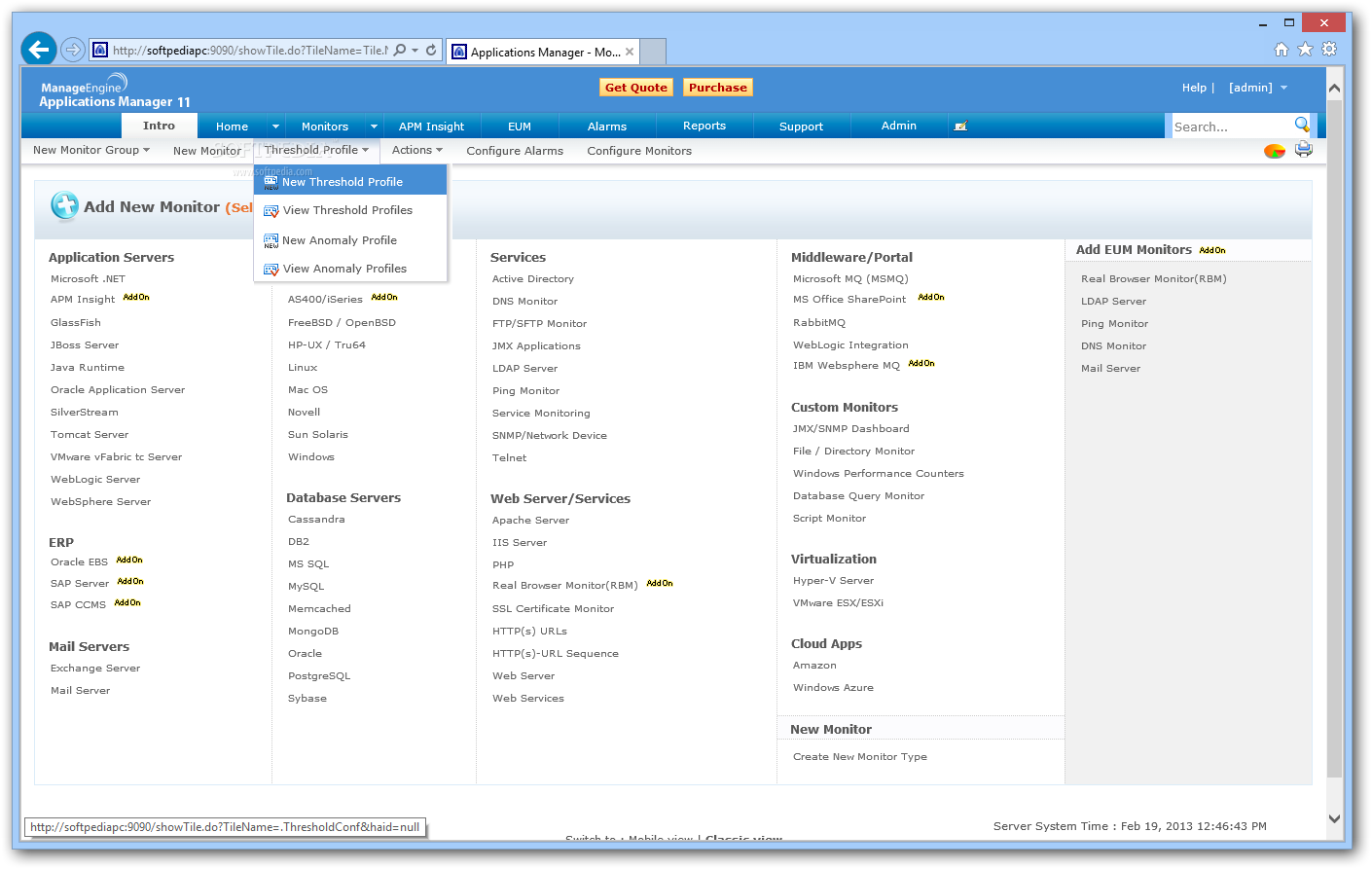Open the browser Home icon
1372x869 pixels.
point(1282,50)
